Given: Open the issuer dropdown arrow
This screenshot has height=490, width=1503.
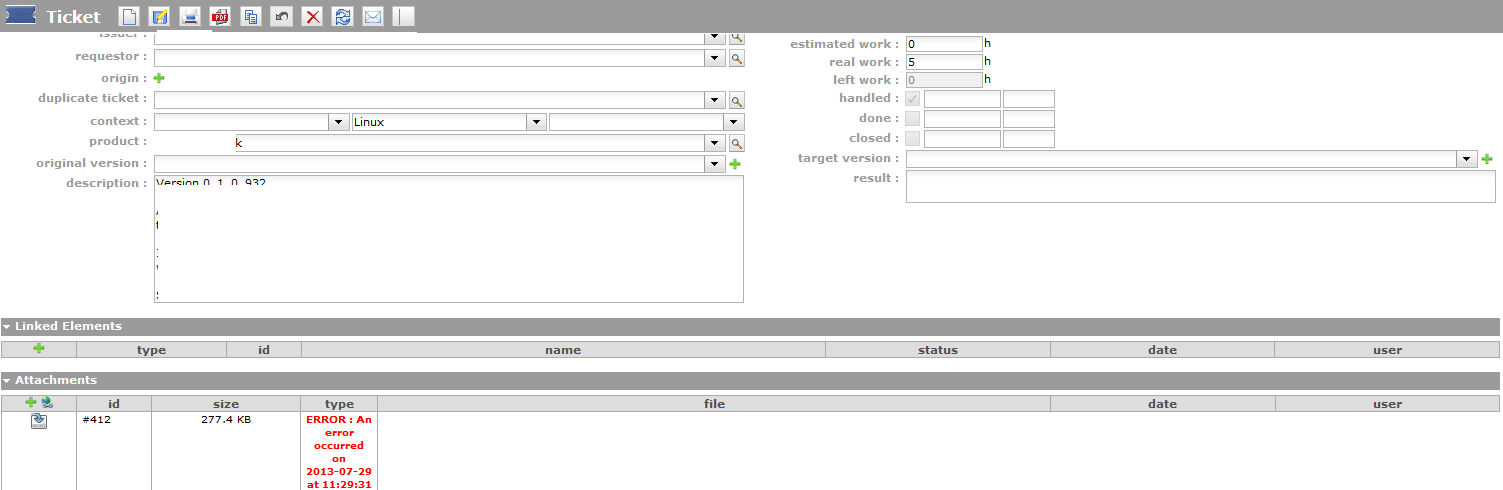Looking at the screenshot, I should coord(715,37).
